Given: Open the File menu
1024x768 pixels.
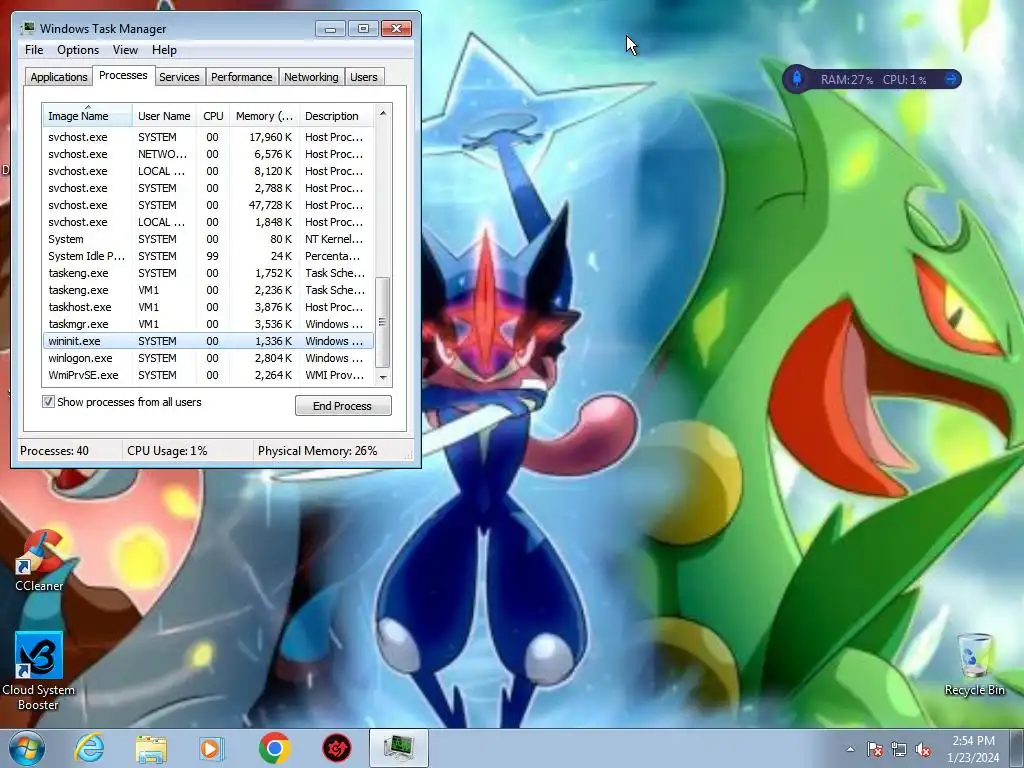Looking at the screenshot, I should click(34, 50).
